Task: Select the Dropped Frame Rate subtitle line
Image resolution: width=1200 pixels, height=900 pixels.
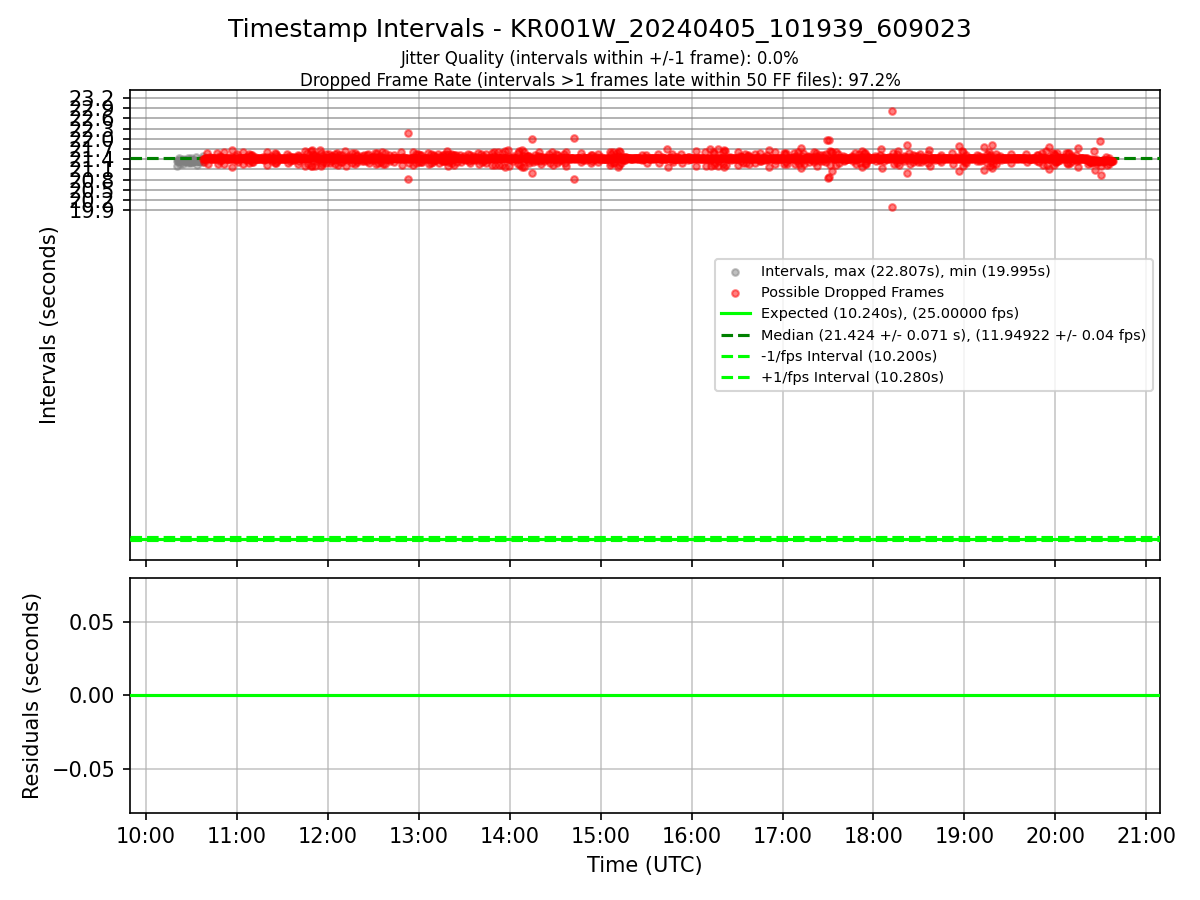Action: tap(600, 80)
